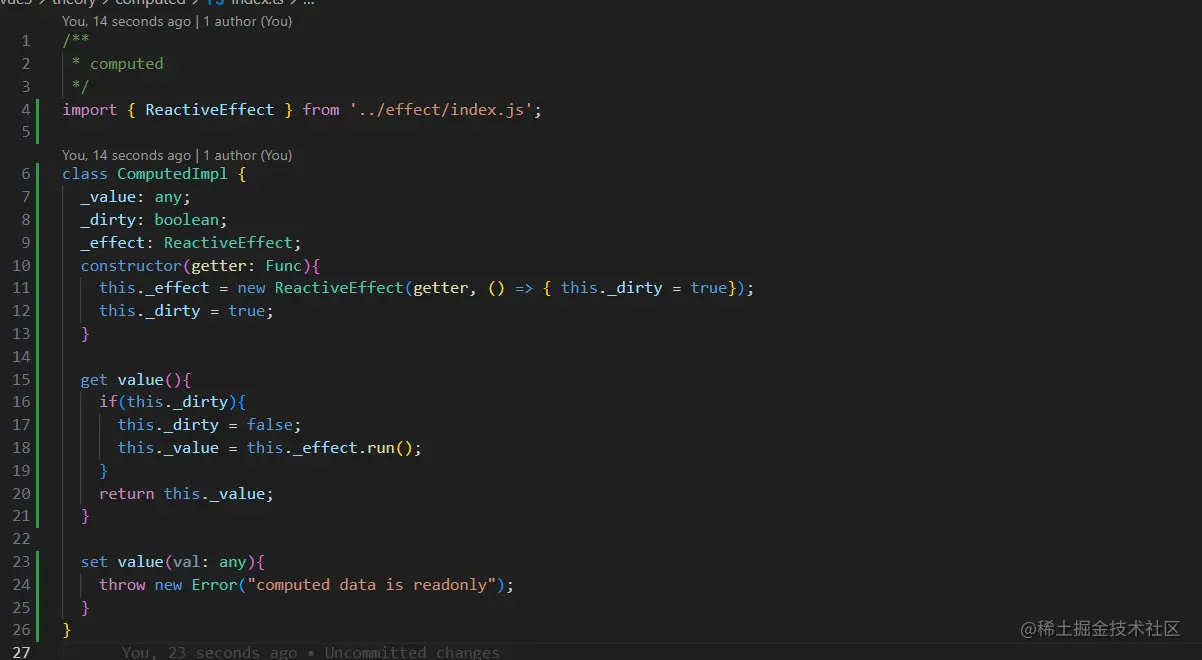Image resolution: width=1202 pixels, height=660 pixels.
Task: Click line number 23 in the gutter
Action: 21,562
